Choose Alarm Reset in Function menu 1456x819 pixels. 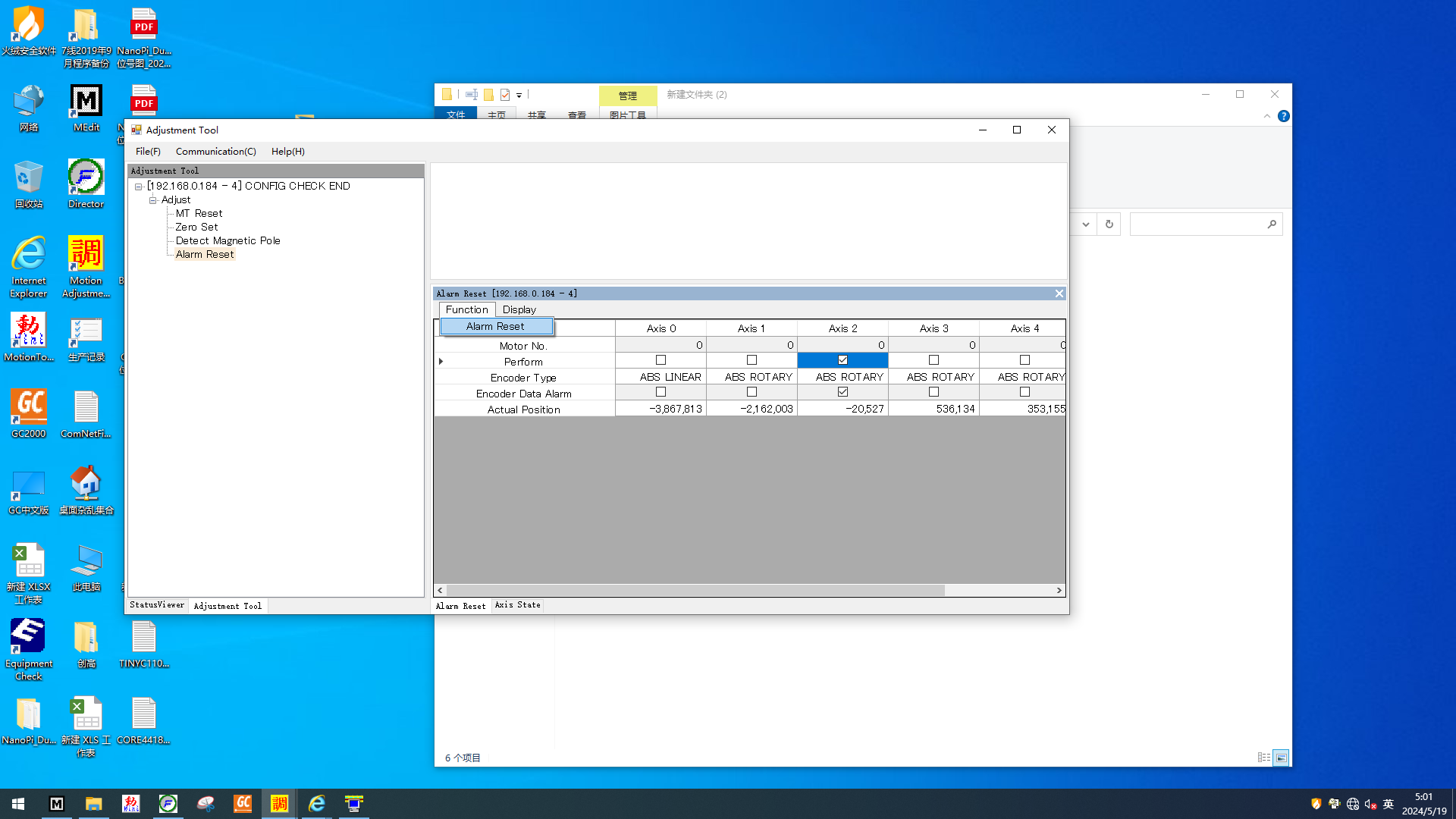495,326
